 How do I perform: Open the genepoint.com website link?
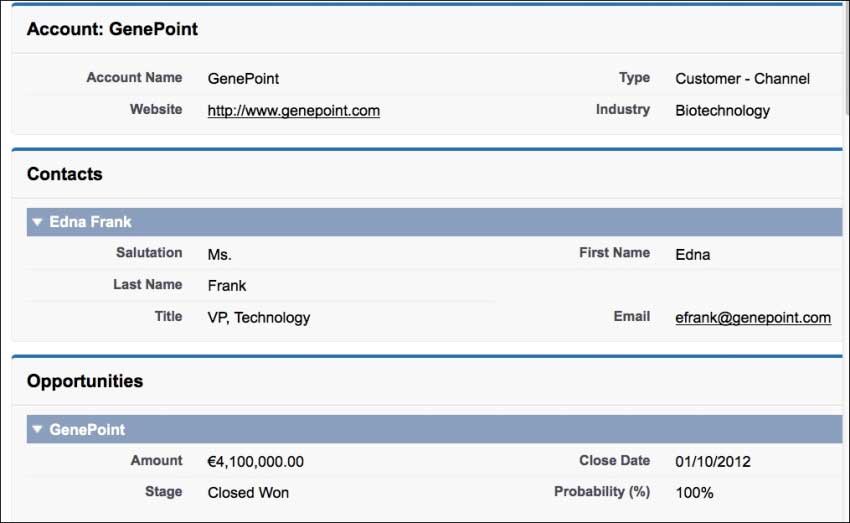pyautogui.click(x=293, y=111)
